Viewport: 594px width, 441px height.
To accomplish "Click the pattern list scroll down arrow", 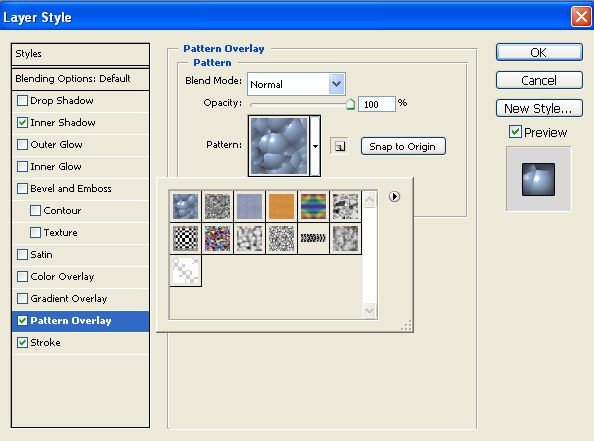I will pyautogui.click(x=369, y=310).
